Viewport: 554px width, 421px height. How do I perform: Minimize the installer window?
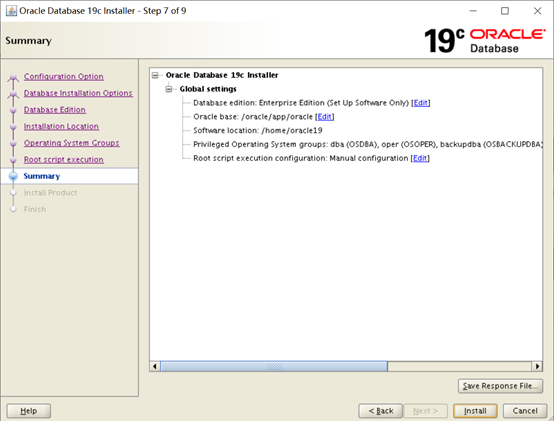473,11
